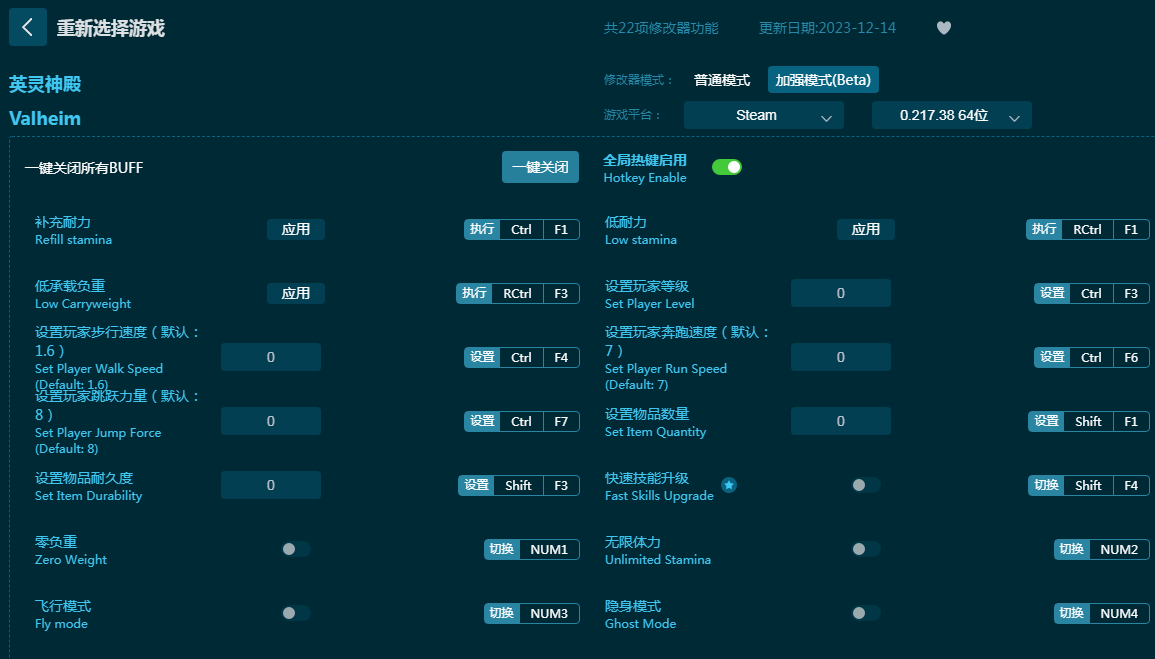1155x659 pixels.
Task: Click 切换 button for Fast Skills Upgrade
Action: coord(1046,485)
